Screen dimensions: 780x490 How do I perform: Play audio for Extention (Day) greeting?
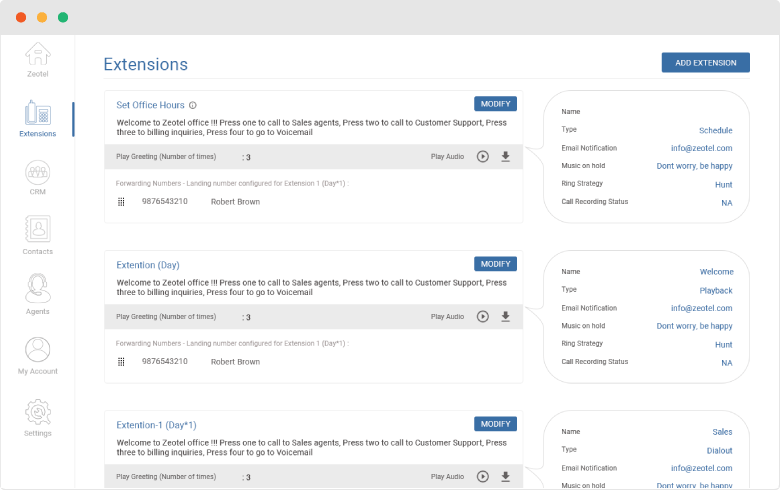pos(483,317)
